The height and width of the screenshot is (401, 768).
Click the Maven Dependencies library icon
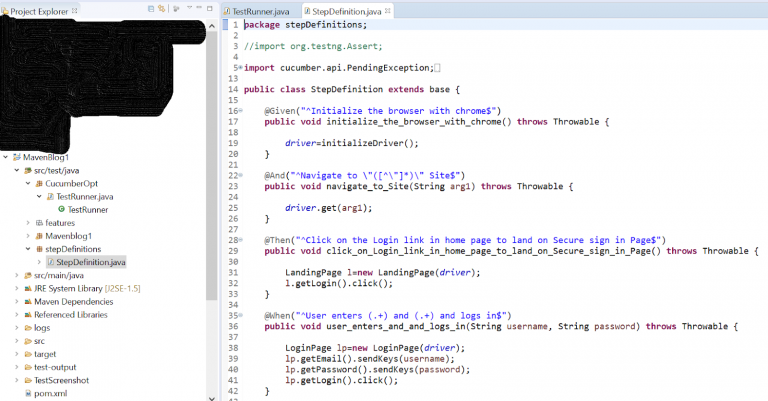click(x=28, y=302)
